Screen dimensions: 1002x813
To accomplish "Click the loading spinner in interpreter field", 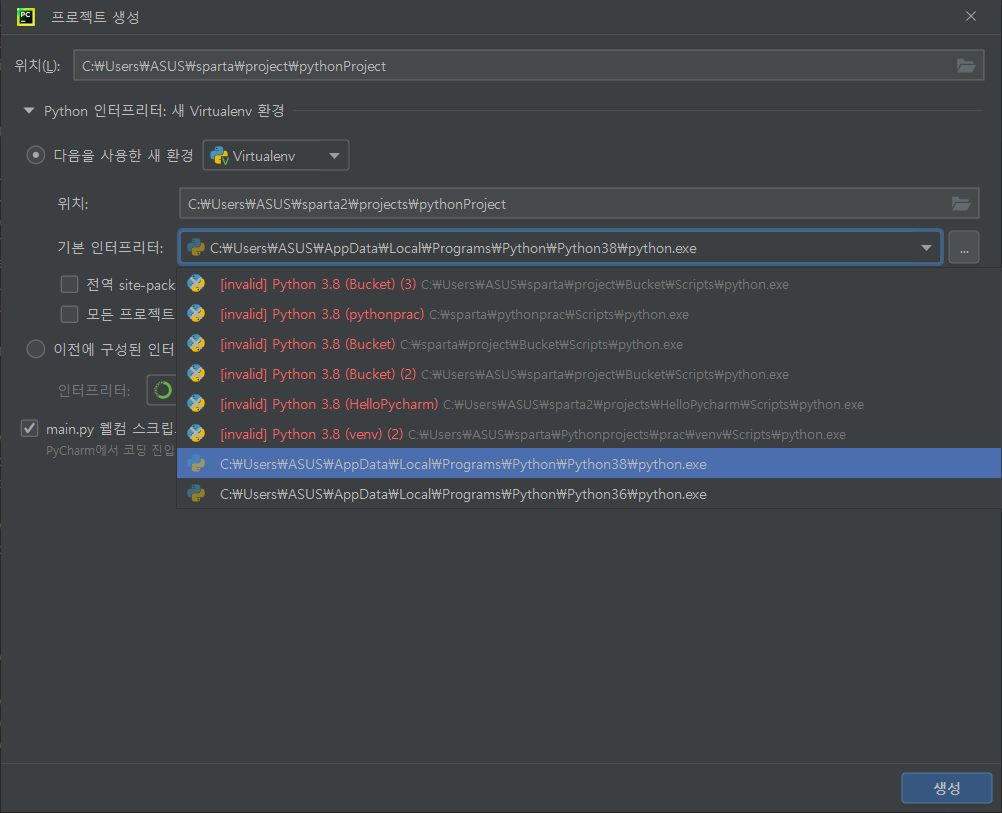I will tap(163, 390).
